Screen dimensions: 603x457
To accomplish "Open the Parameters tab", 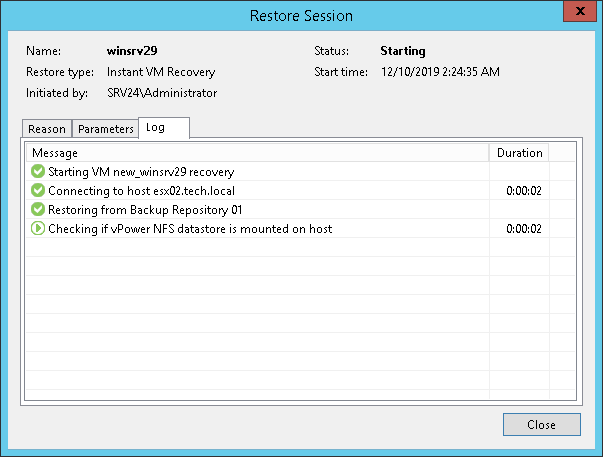I will pyautogui.click(x=105, y=129).
